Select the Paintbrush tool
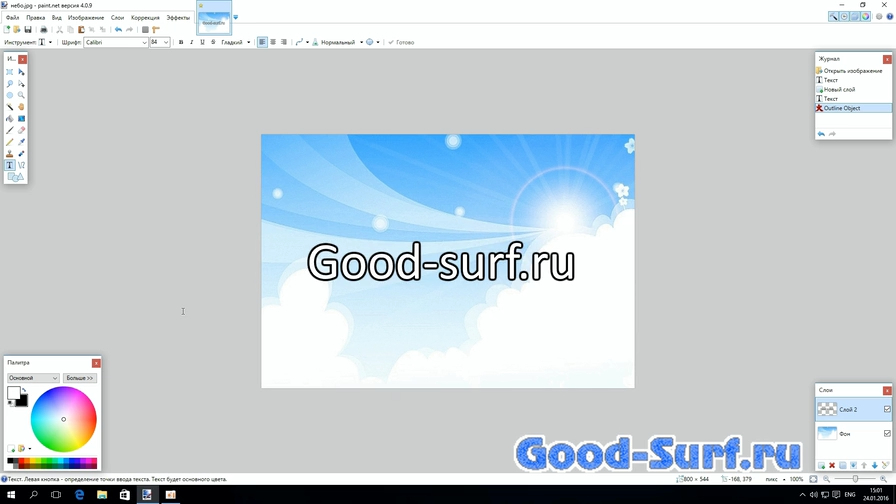This screenshot has height=504, width=896. pyautogui.click(x=10, y=130)
